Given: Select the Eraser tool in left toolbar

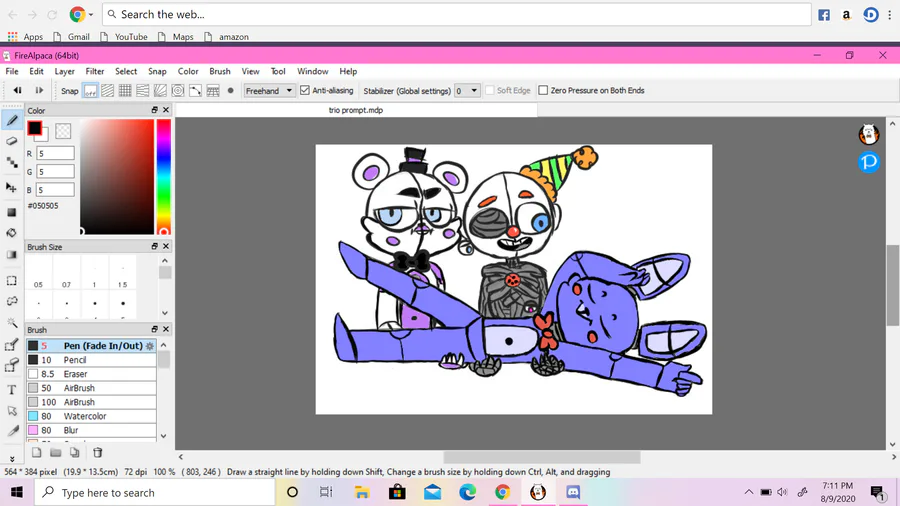Looking at the screenshot, I should coord(11,141).
